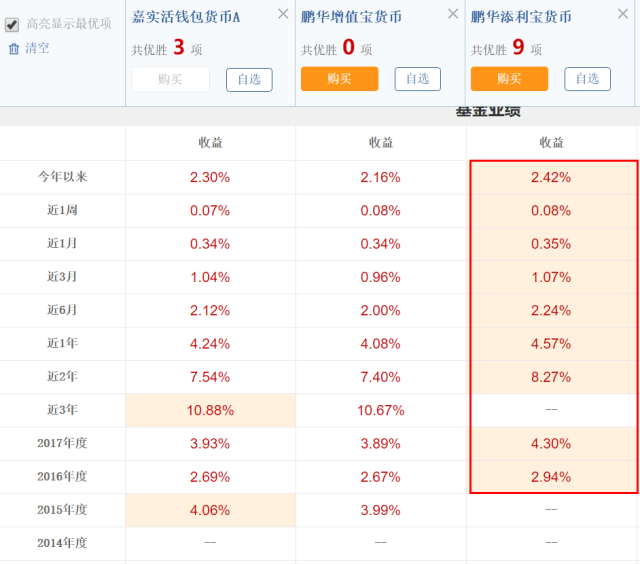Viewport: 640px width, 564px height.
Task: Click the 4.24% one-year value
Action: point(210,344)
